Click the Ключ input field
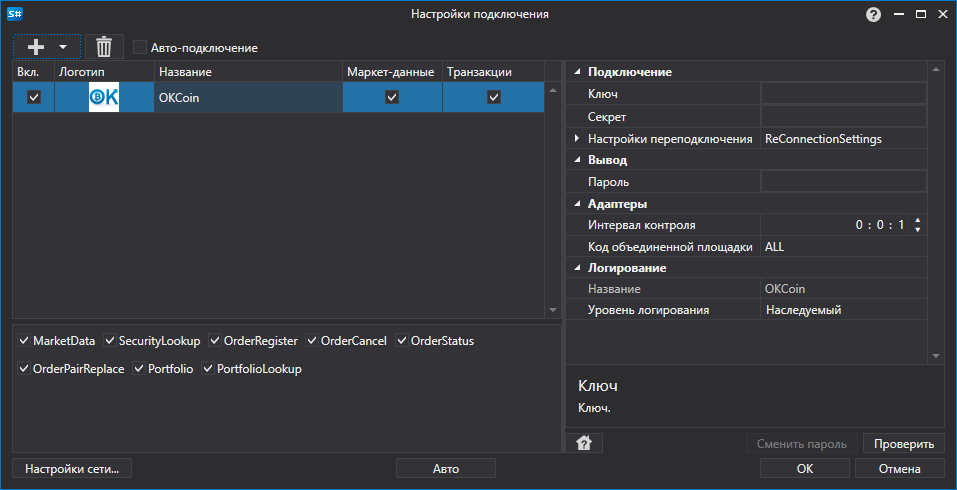Screen dimensions: 957x490 coord(843,94)
